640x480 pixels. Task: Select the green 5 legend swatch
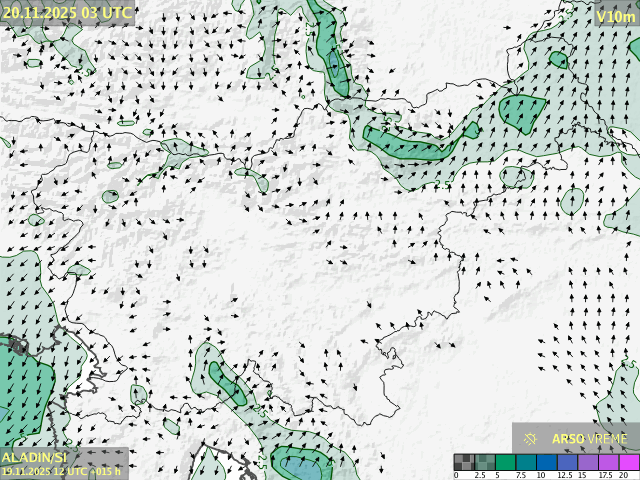505,462
